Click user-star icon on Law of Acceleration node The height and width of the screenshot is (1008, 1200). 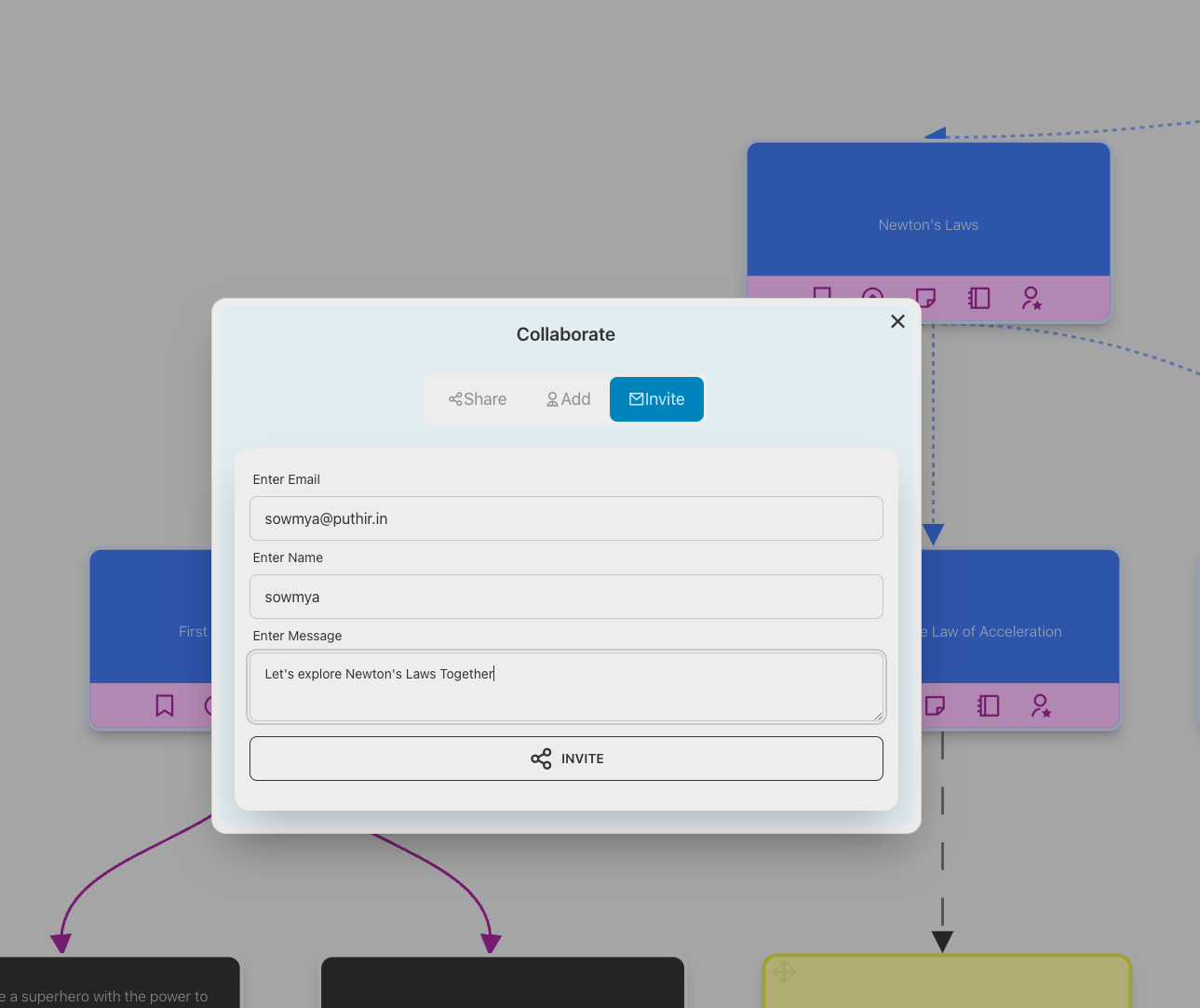[1041, 706]
